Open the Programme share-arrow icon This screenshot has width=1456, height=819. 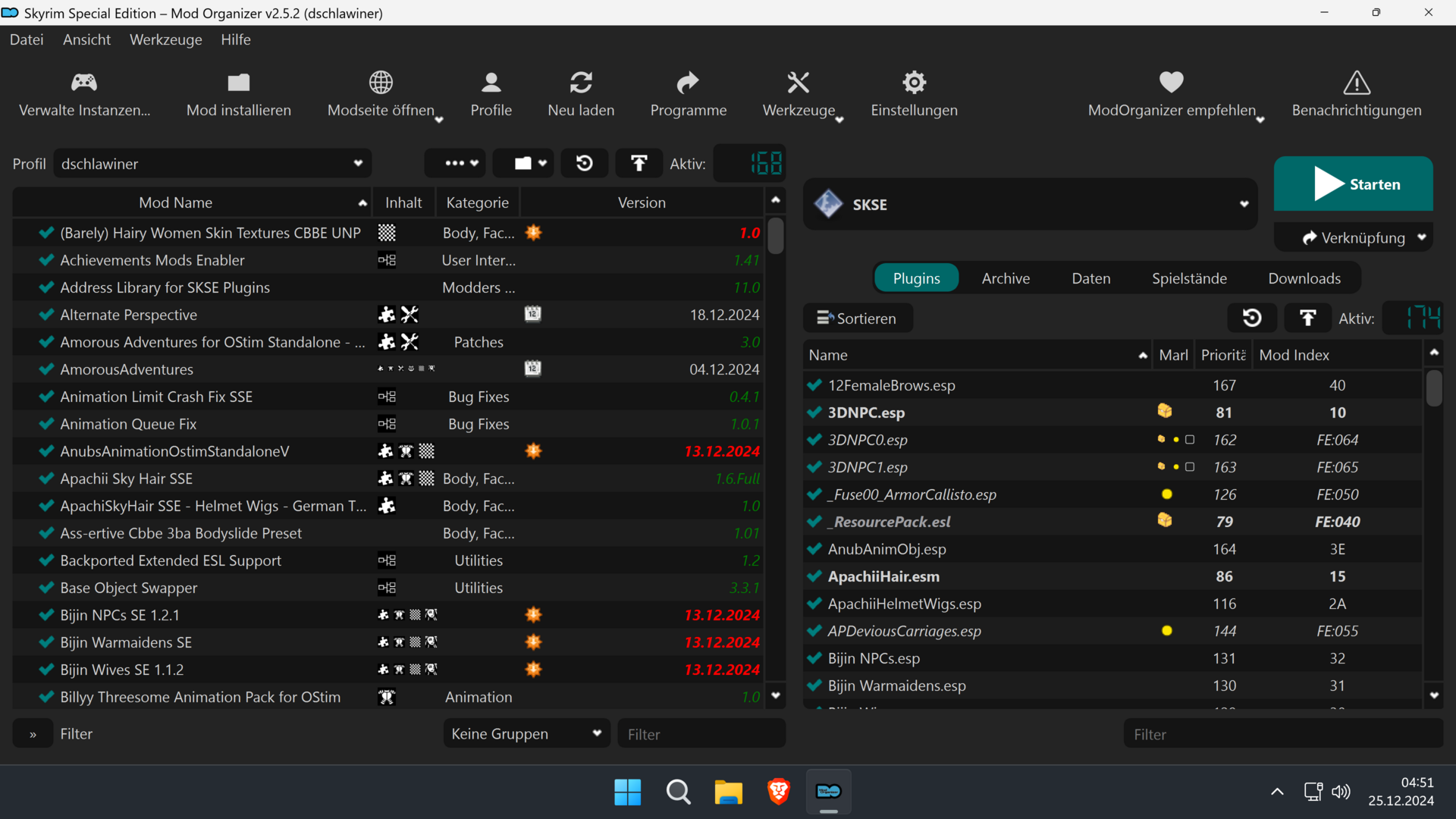click(688, 82)
